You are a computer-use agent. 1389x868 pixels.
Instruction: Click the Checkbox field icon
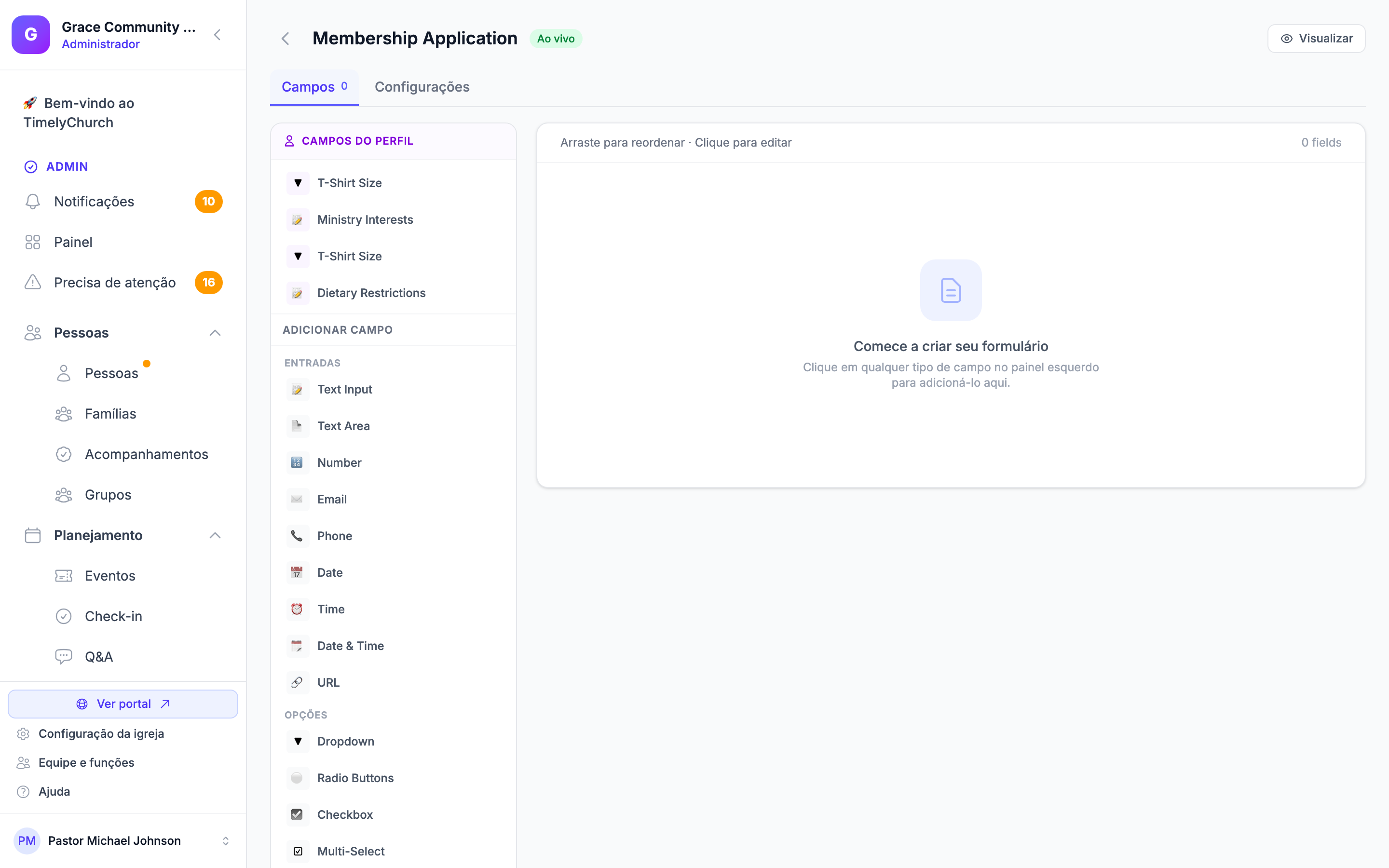pos(297,815)
